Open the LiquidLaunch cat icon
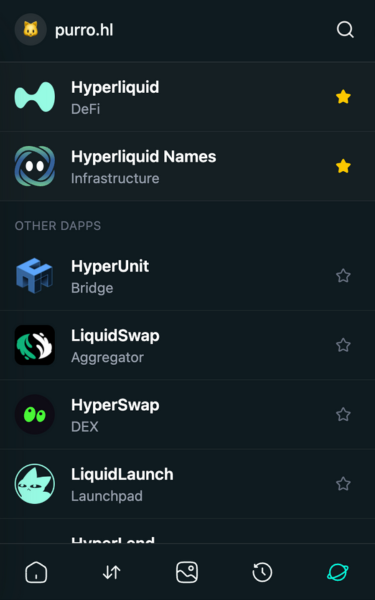 click(35, 484)
